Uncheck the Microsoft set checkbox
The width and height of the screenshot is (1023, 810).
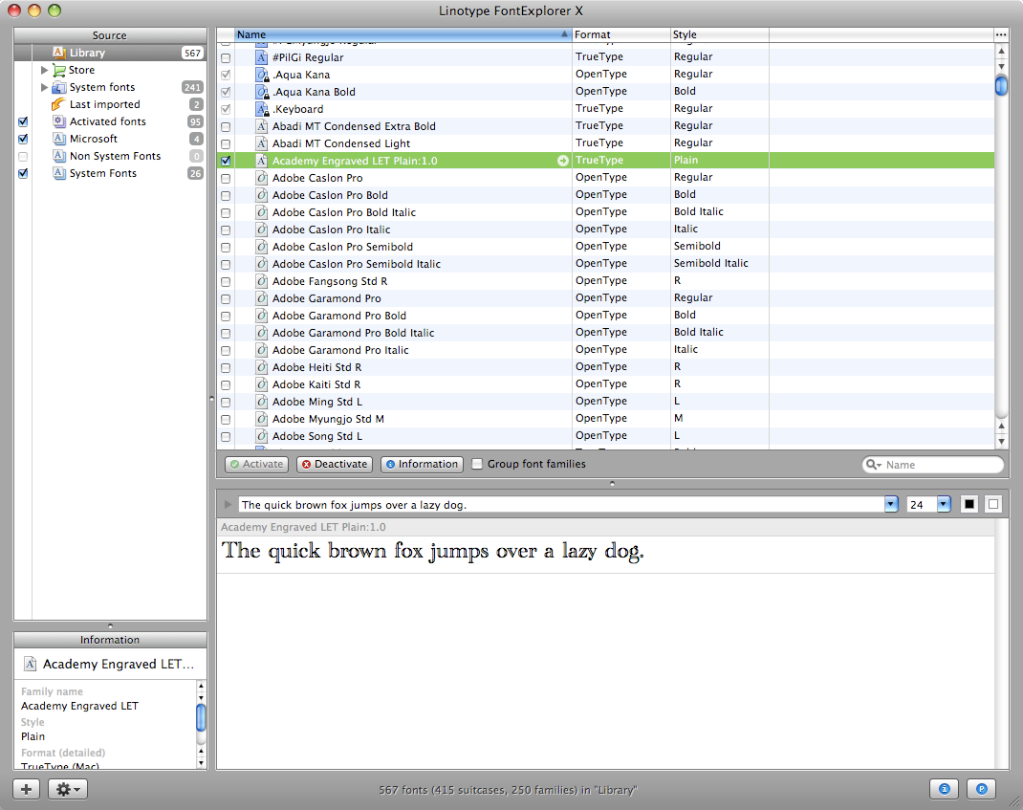[23, 139]
